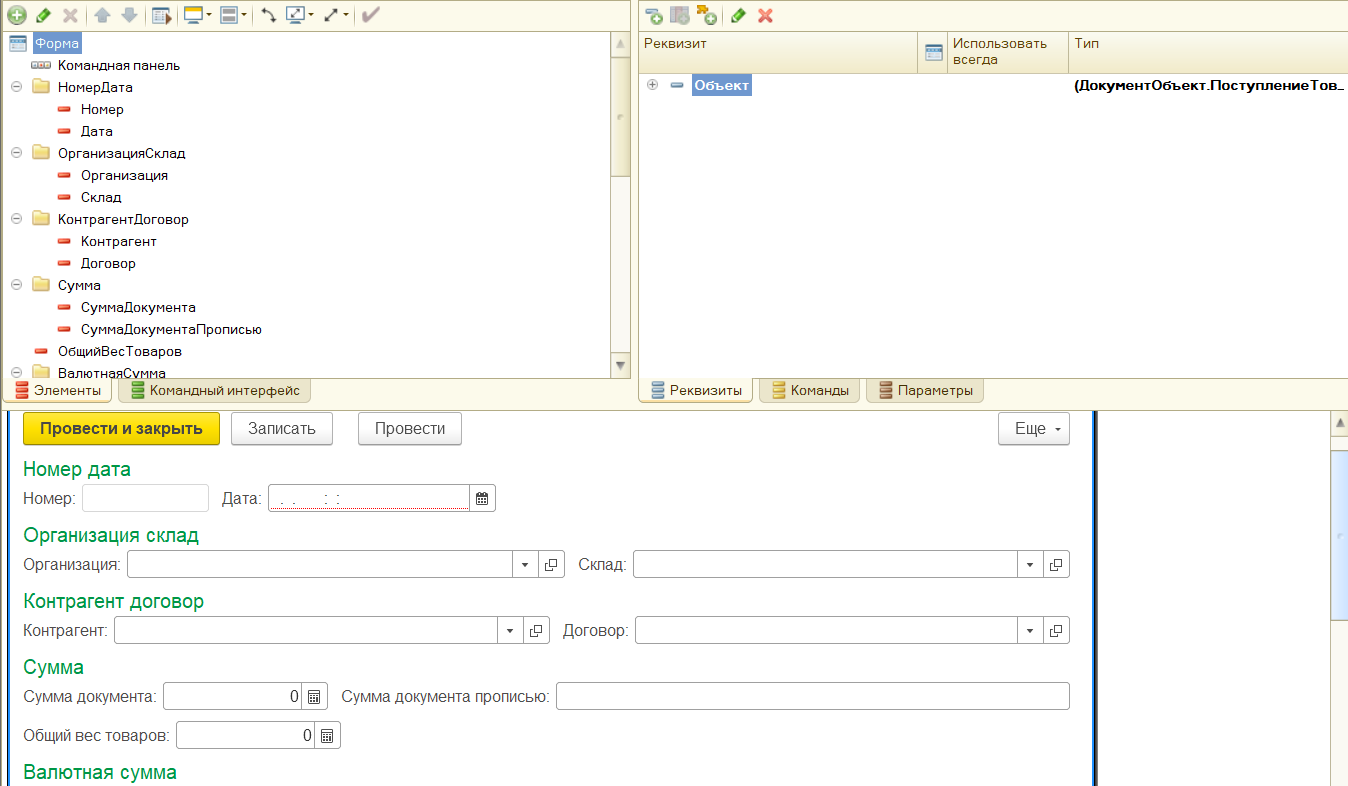Viewport: 1348px width, 786px height.
Task: Click the open-form icon beside Склад field
Action: click(1056, 564)
